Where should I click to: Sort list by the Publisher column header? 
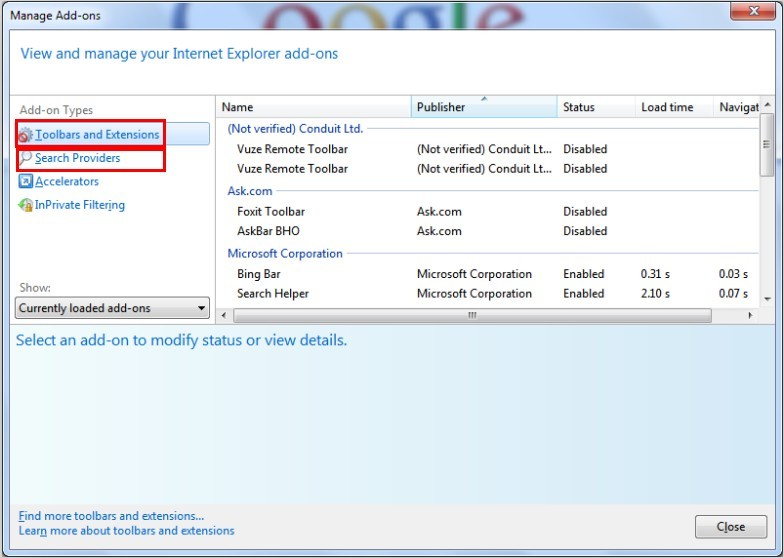click(484, 107)
